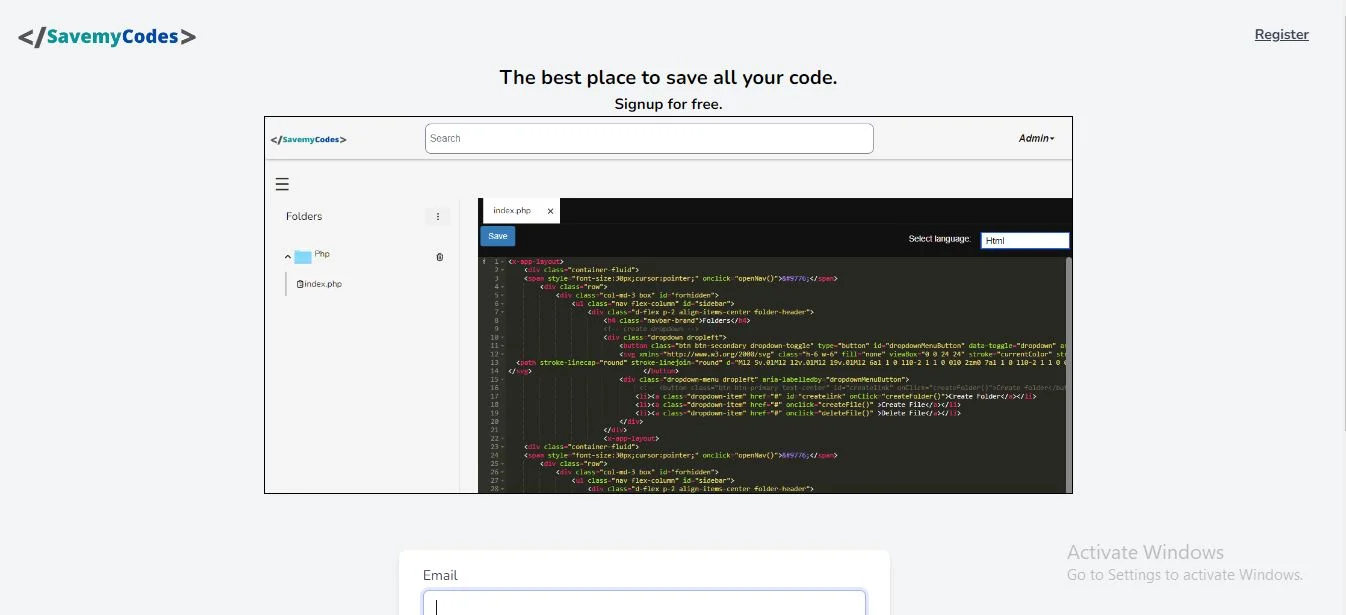The height and width of the screenshot is (615, 1346).
Task: Click the fold arrow on line 1
Action: (502, 262)
